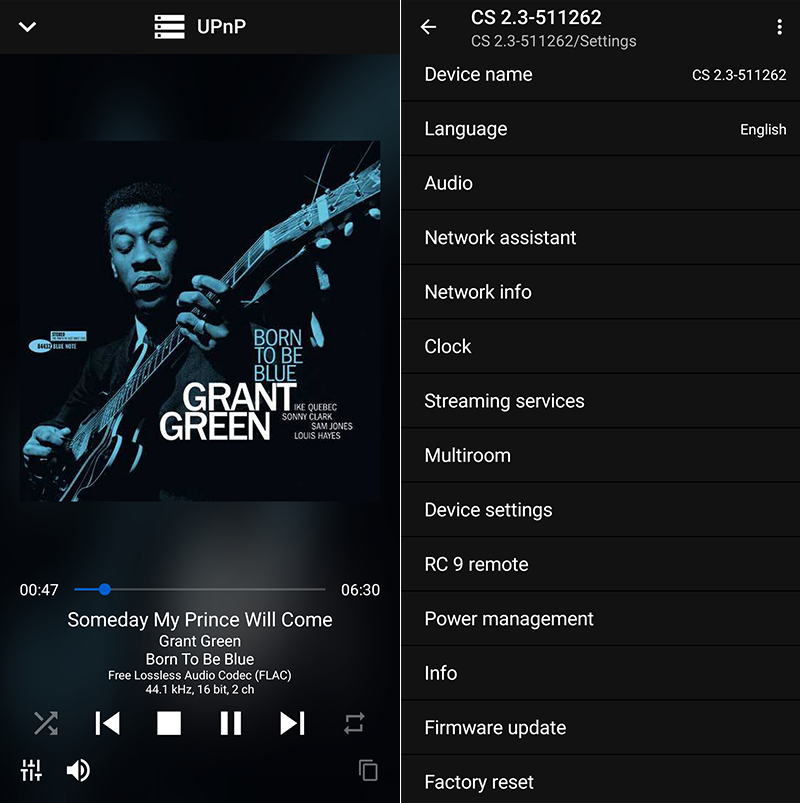Toggle shuffle playback
The height and width of the screenshot is (803, 800).
click(x=46, y=723)
